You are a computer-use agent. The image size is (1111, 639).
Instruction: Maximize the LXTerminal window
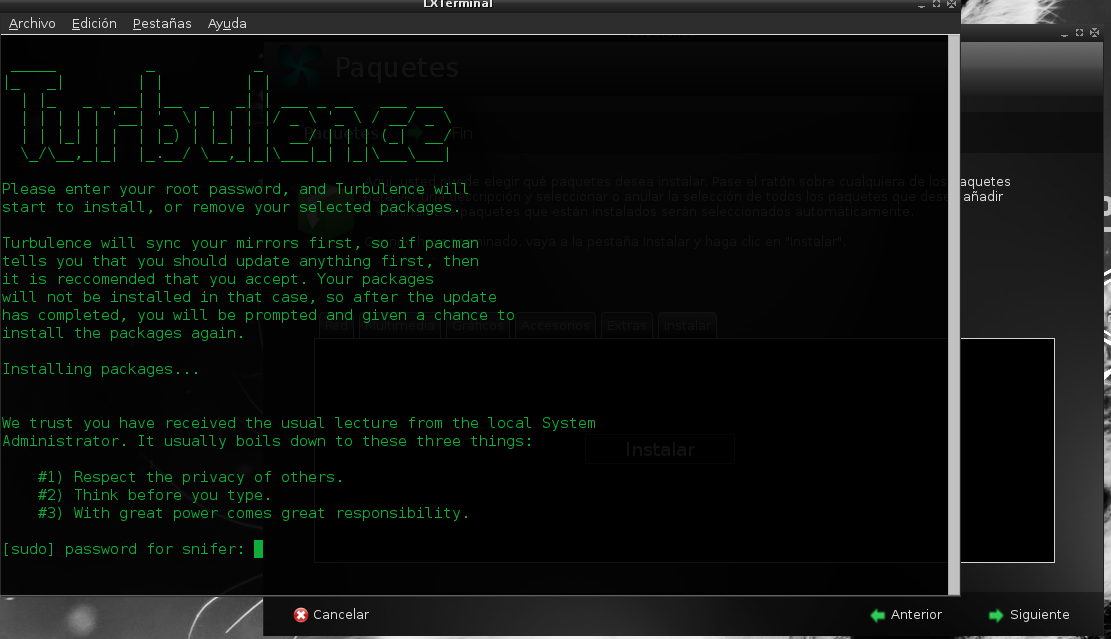point(936,4)
